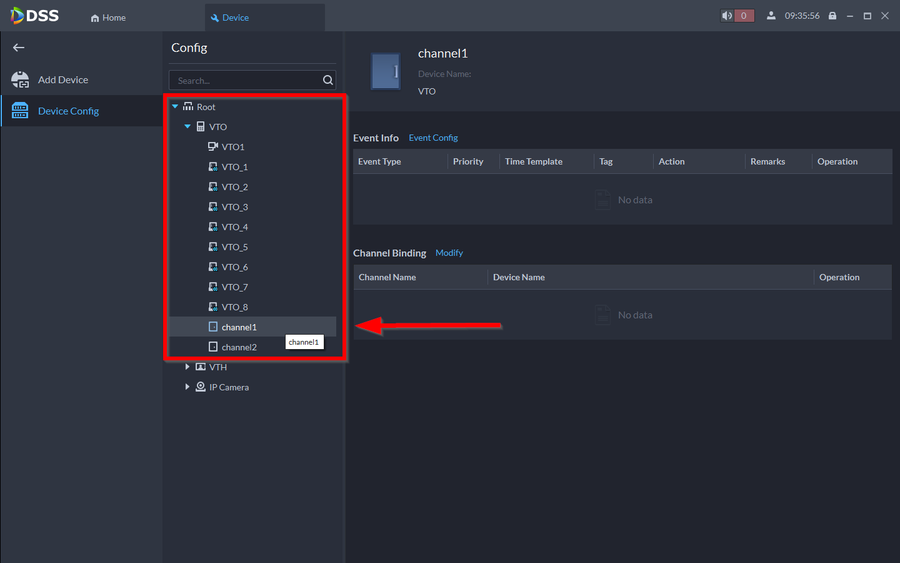Switch to the Home tab
The width and height of the screenshot is (900, 563).
(108, 18)
